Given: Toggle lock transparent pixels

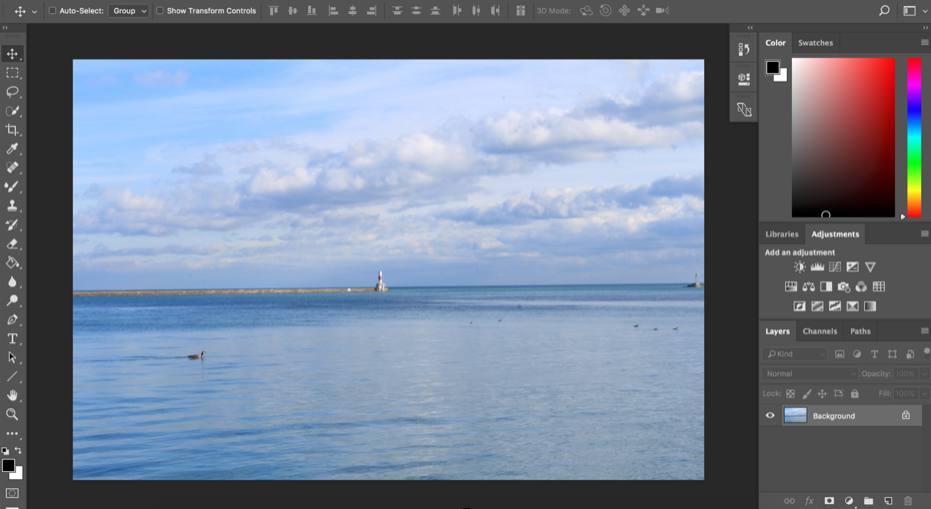Looking at the screenshot, I should click(x=790, y=394).
